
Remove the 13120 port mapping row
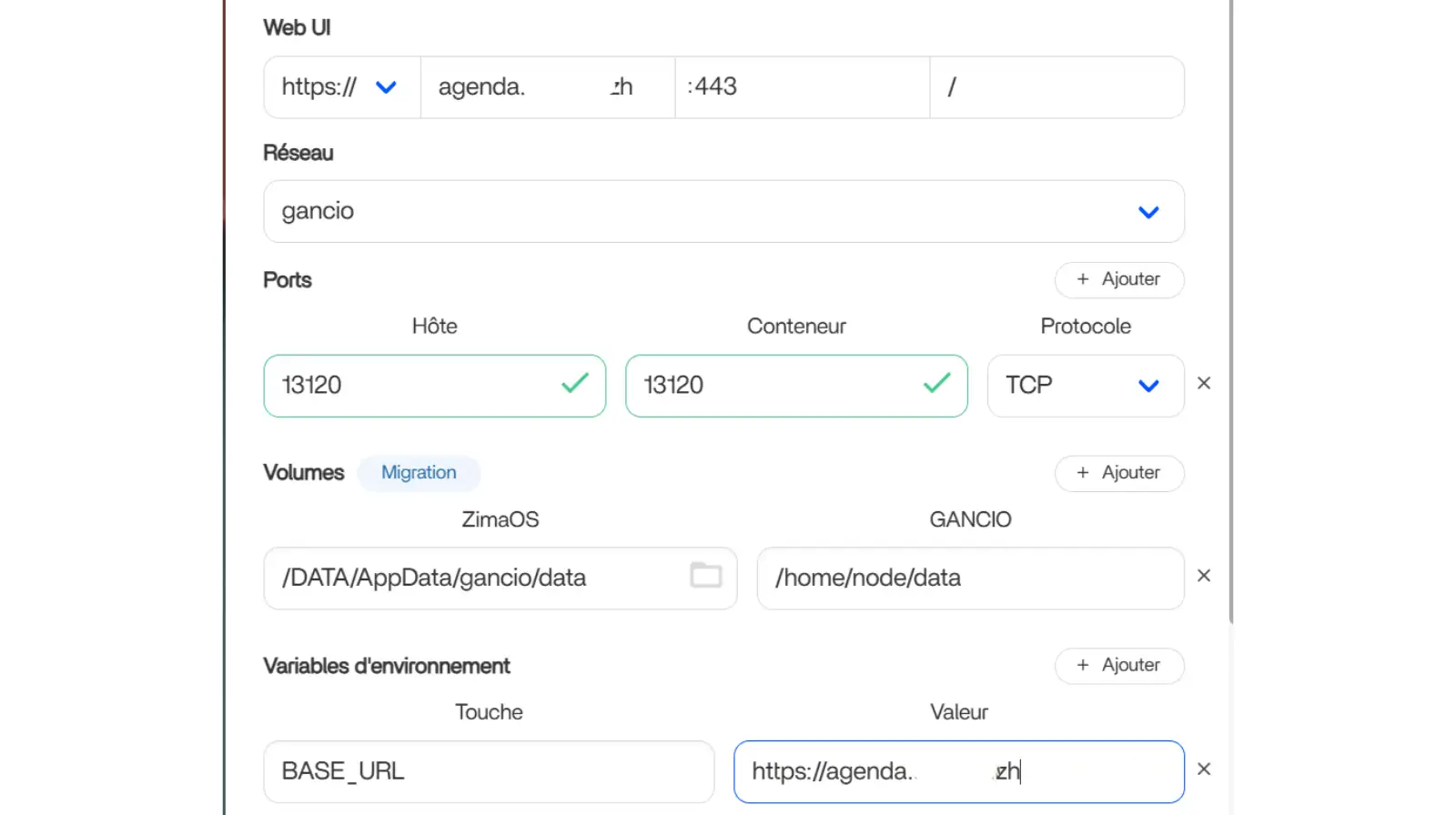[x=1204, y=384]
